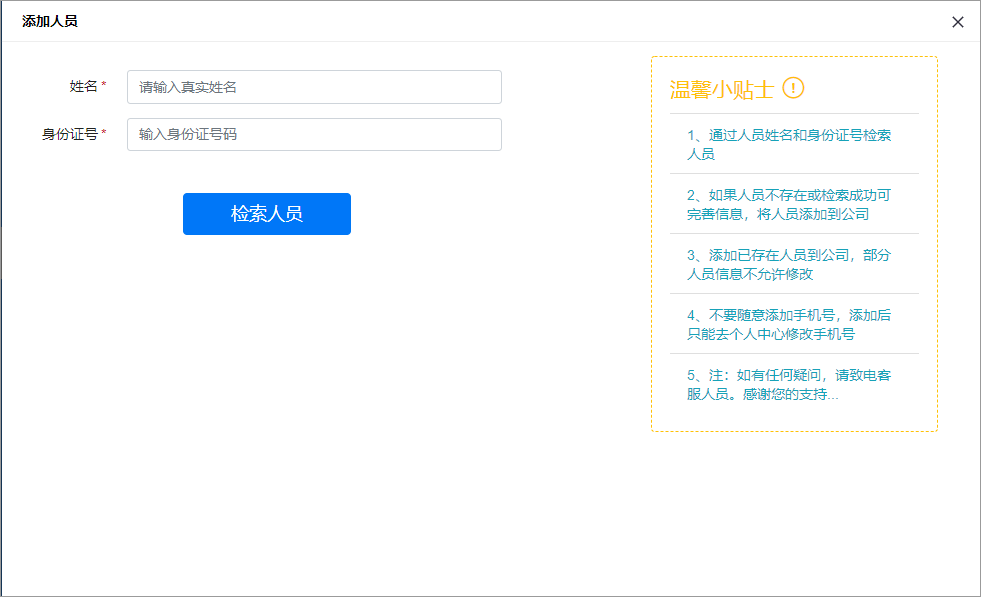The height and width of the screenshot is (597, 982).
Task: Click tip 5 about 如有任何疑问
Action: [789, 385]
